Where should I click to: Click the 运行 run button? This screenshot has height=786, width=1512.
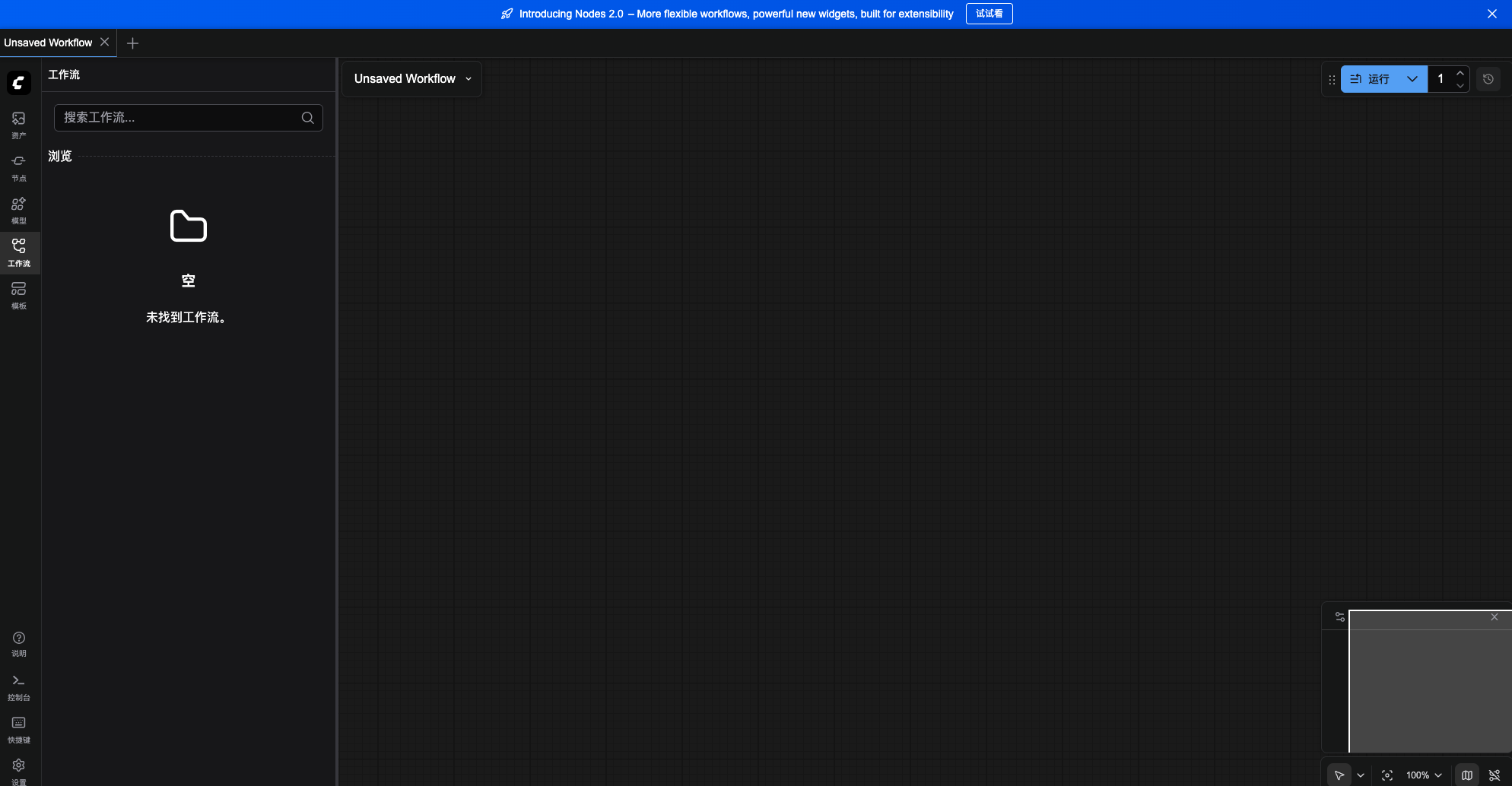tap(1370, 79)
